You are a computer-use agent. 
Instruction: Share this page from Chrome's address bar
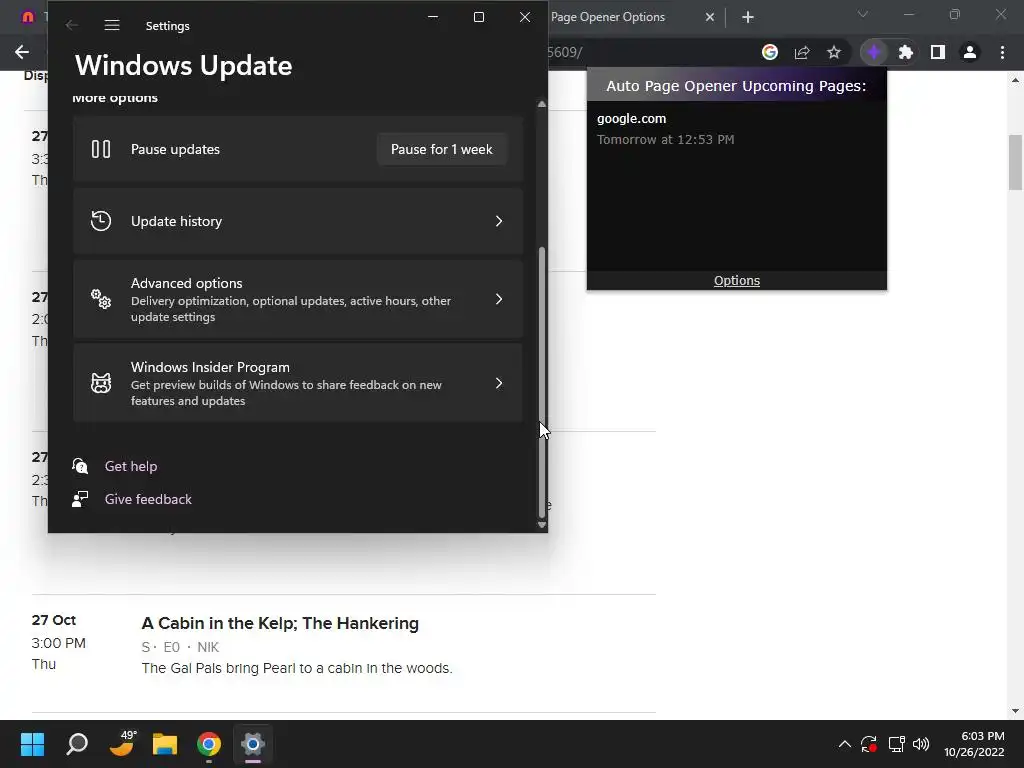pyautogui.click(x=802, y=52)
